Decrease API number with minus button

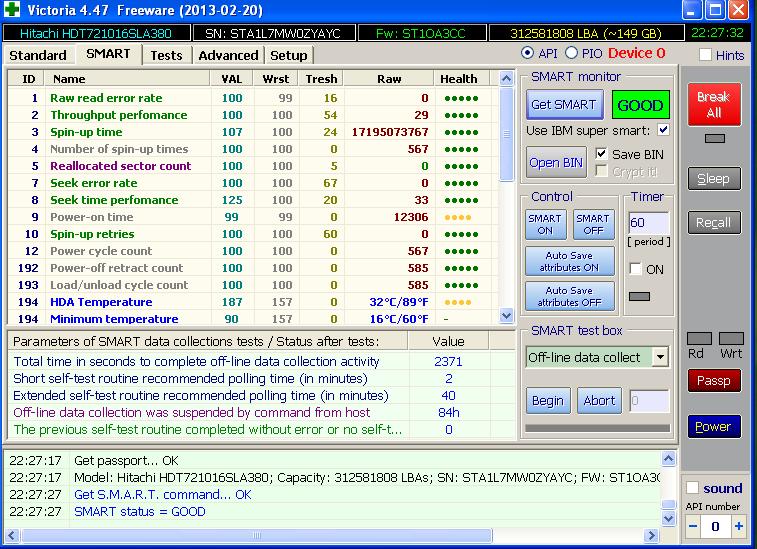click(692, 526)
